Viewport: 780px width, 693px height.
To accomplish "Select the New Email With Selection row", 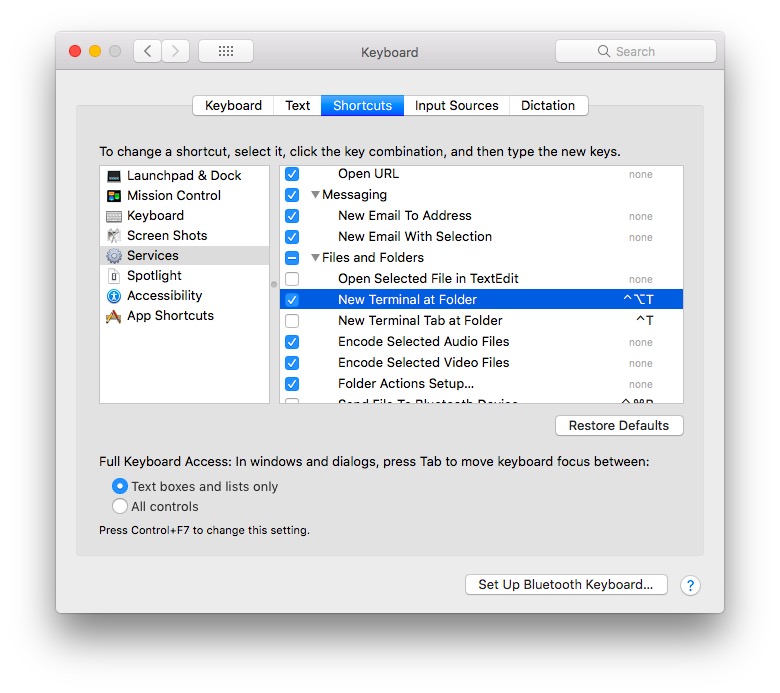I will click(x=481, y=237).
